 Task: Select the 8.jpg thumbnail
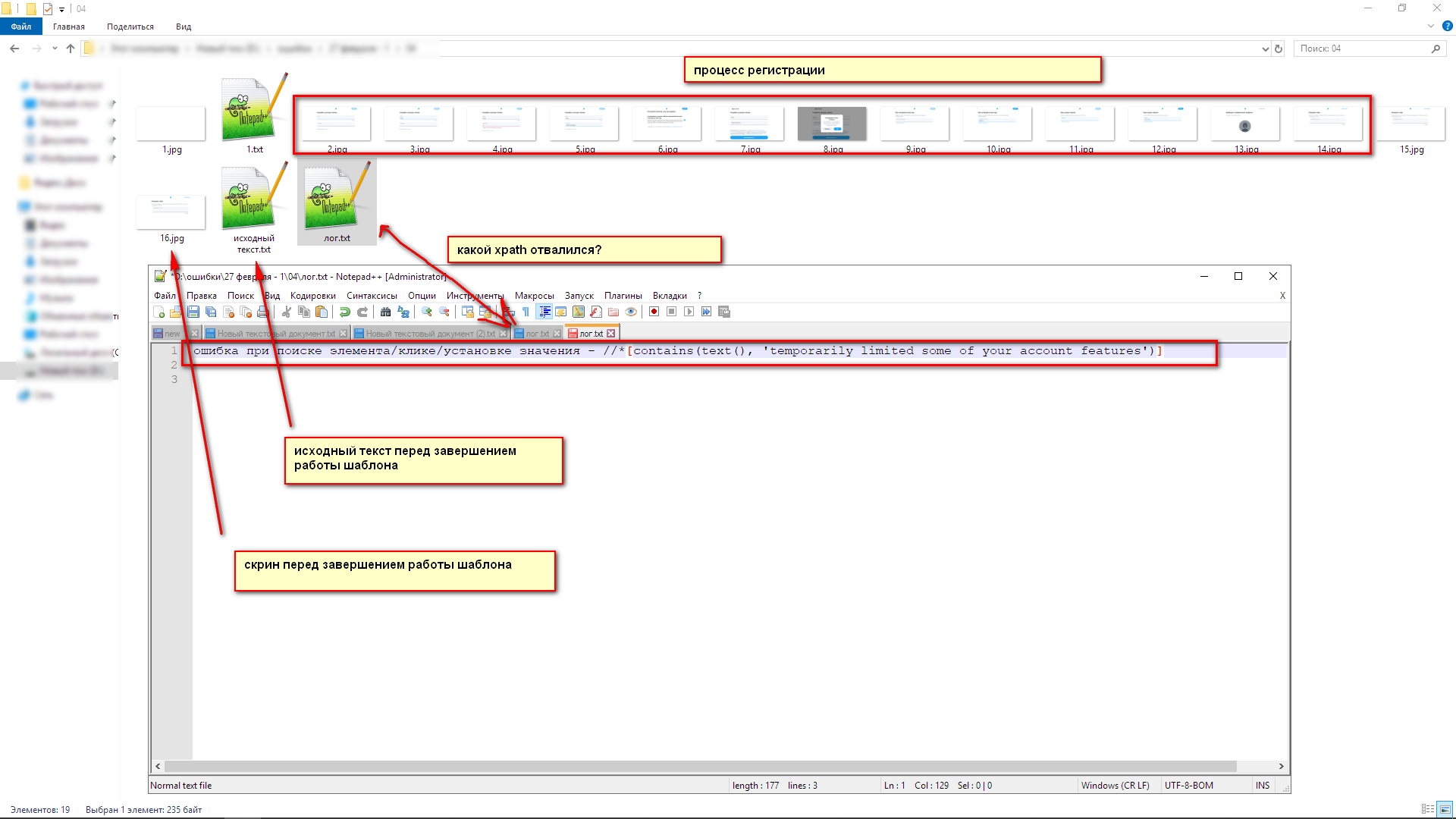click(x=832, y=124)
